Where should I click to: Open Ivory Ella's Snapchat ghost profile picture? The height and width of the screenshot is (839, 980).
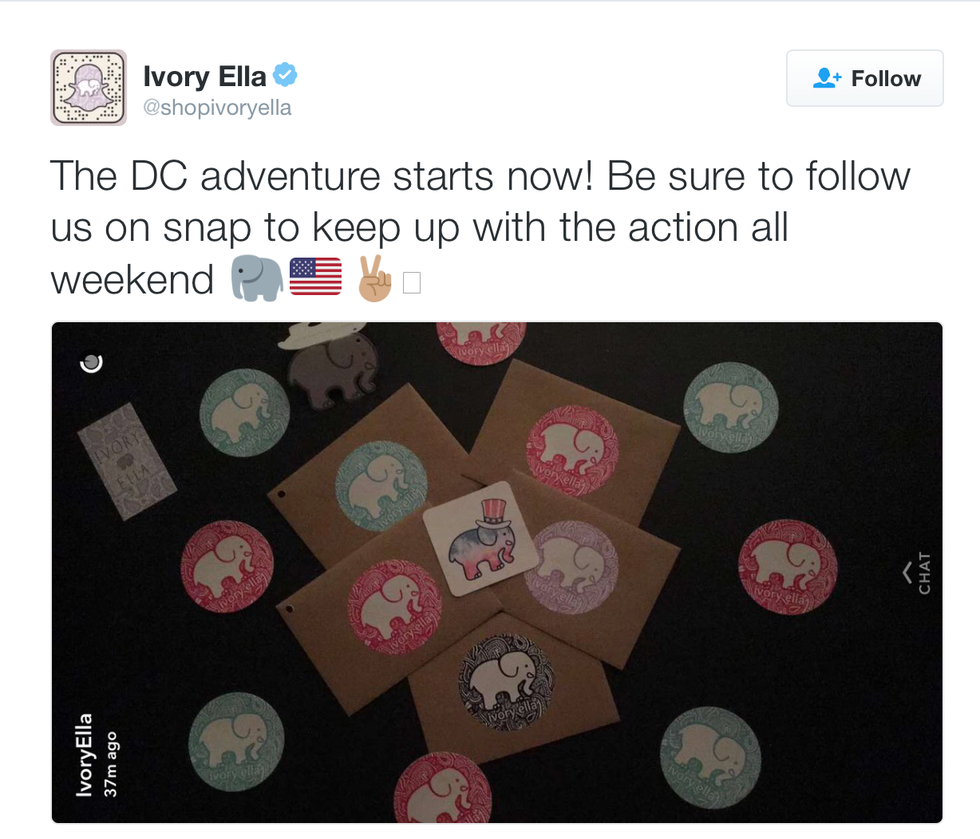tap(88, 88)
